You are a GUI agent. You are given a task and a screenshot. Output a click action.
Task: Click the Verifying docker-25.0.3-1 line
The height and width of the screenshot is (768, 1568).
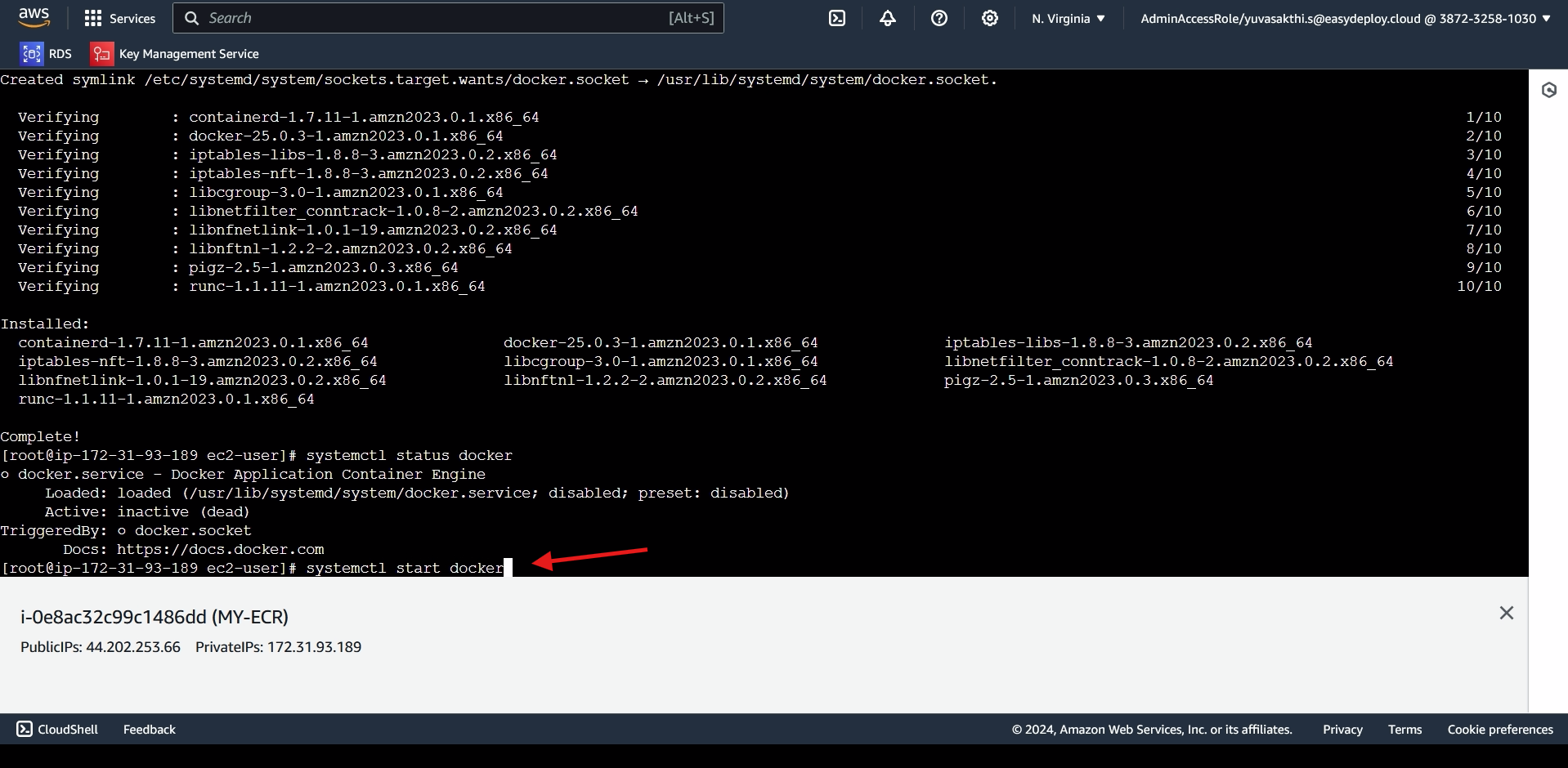pyautogui.click(x=261, y=136)
